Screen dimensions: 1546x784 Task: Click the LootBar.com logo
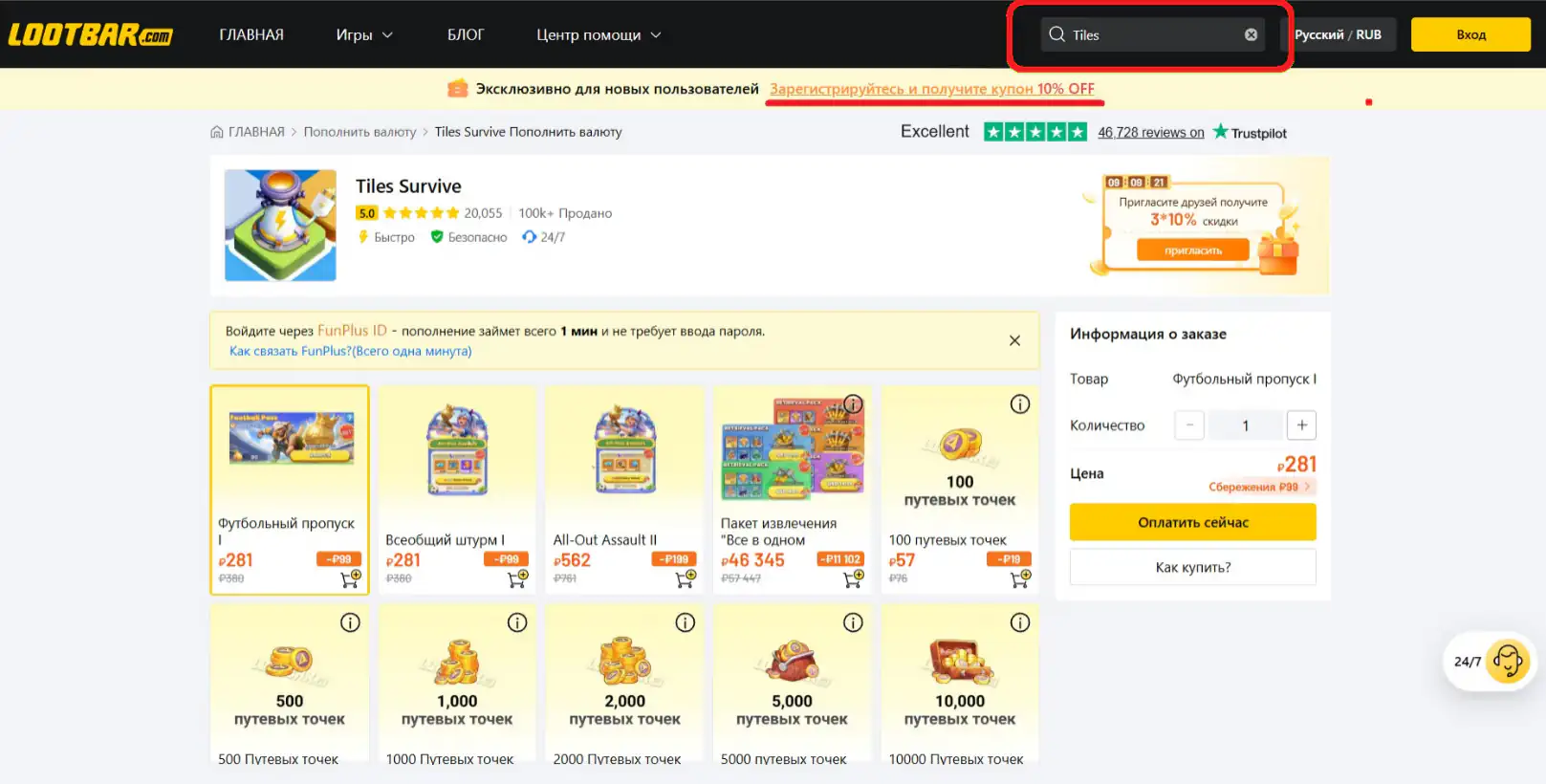pos(91,35)
